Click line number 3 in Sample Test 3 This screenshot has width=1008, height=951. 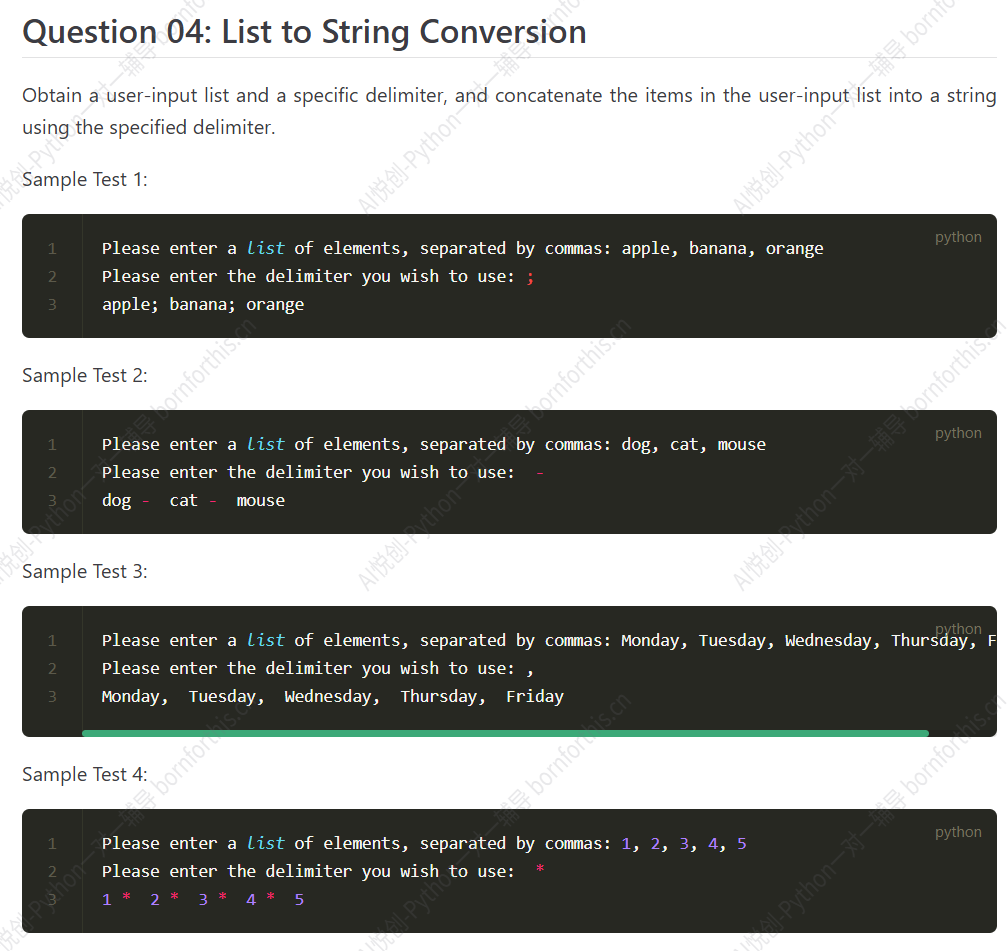pos(52,696)
